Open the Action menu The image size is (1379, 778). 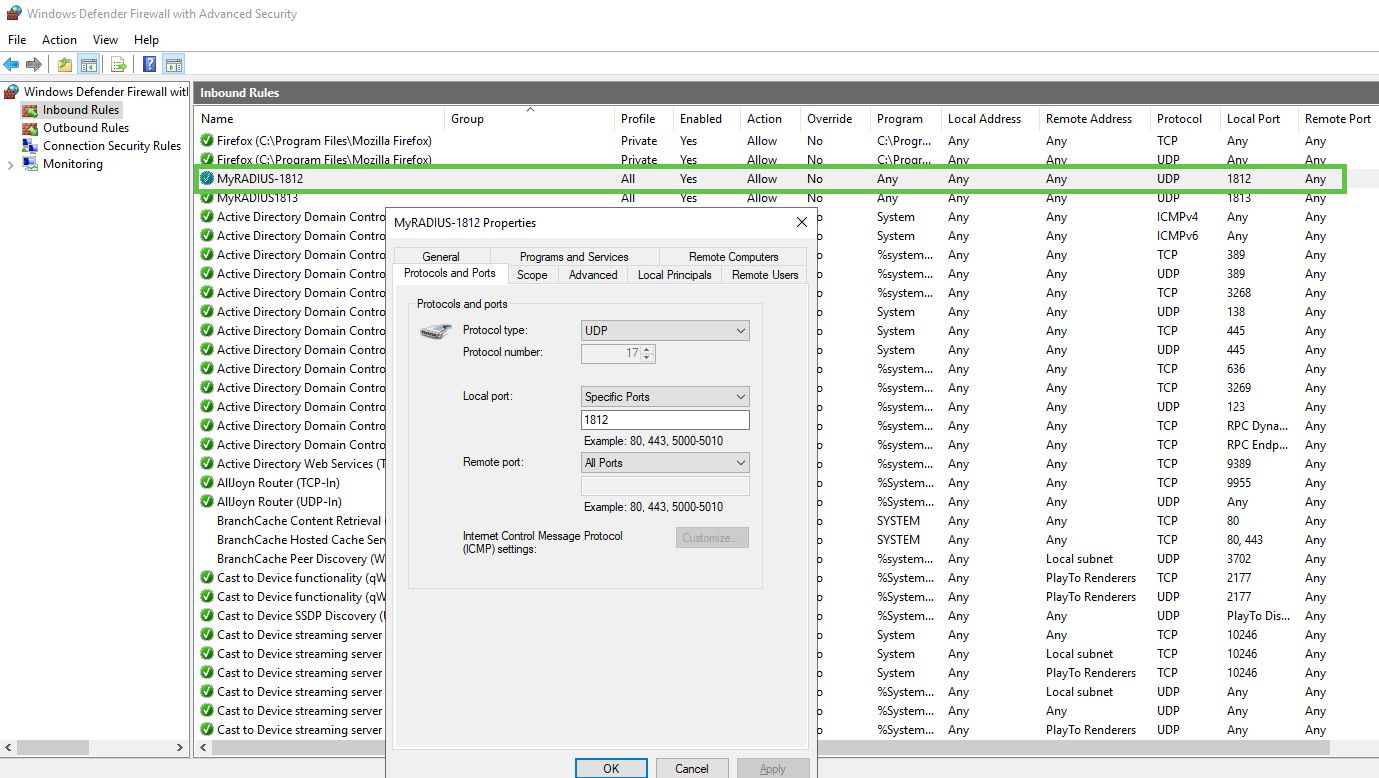click(59, 40)
